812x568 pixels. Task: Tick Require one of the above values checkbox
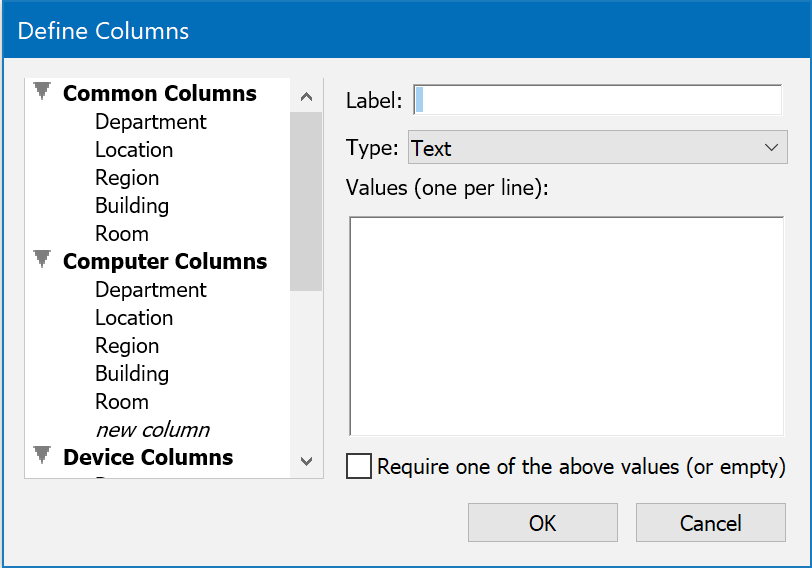click(x=358, y=466)
